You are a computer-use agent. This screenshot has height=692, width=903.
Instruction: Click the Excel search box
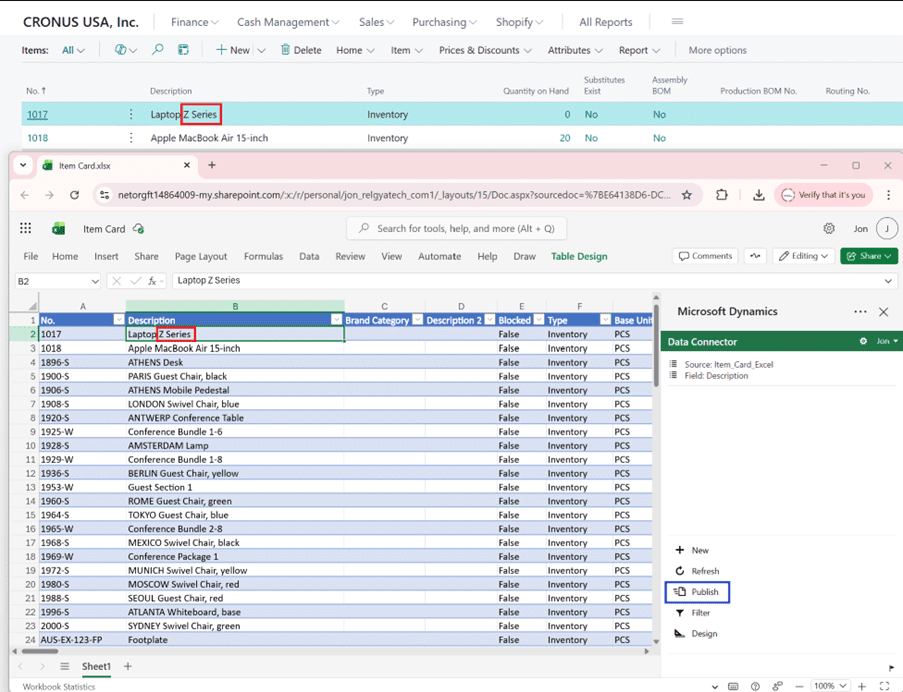click(457, 229)
